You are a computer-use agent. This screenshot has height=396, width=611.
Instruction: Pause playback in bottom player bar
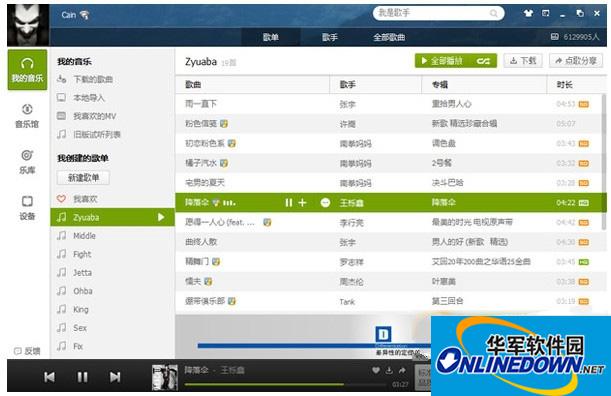(x=82, y=377)
